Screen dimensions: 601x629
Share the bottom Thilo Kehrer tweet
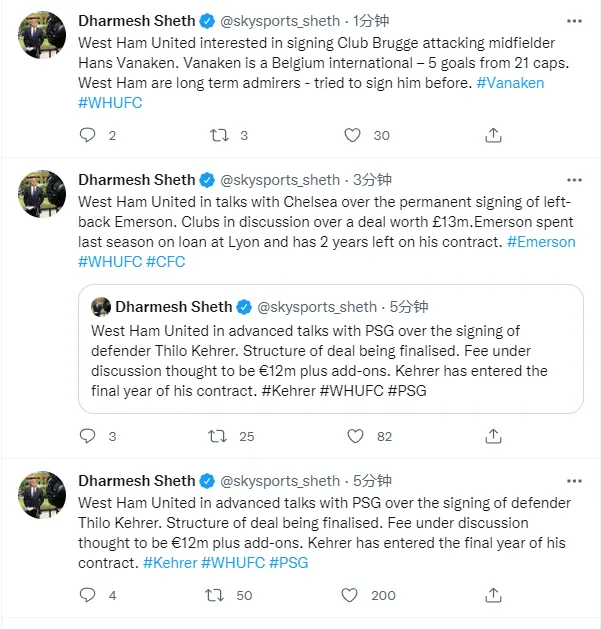[x=493, y=595]
